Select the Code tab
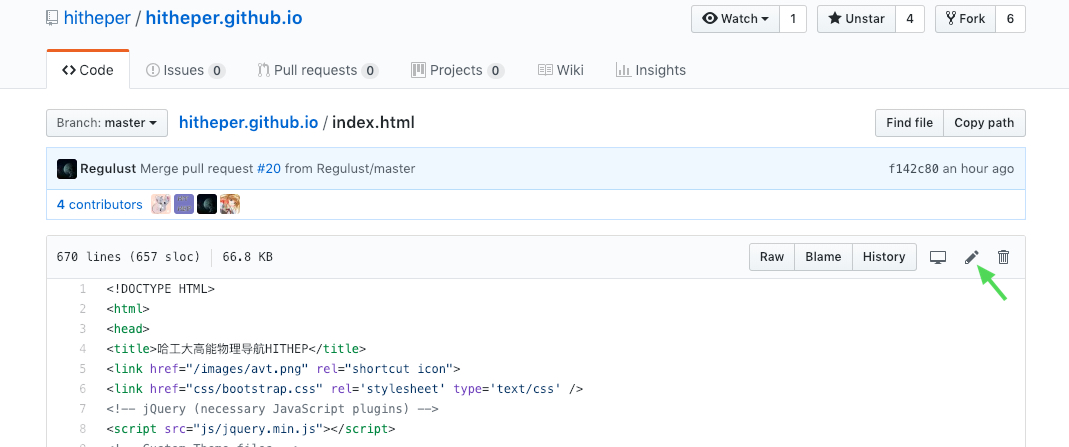 tap(88, 70)
